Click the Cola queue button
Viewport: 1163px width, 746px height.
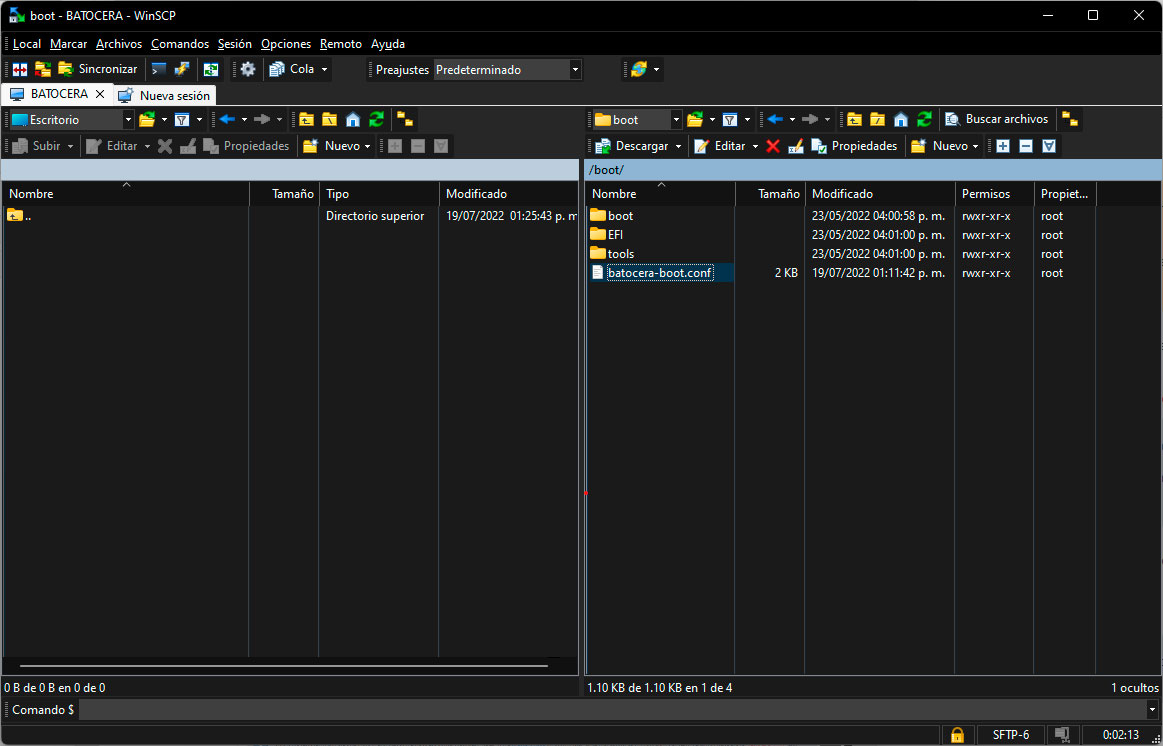[292, 69]
